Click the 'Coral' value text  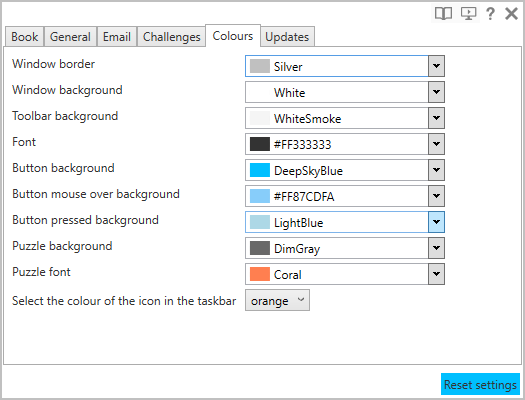[x=288, y=275]
